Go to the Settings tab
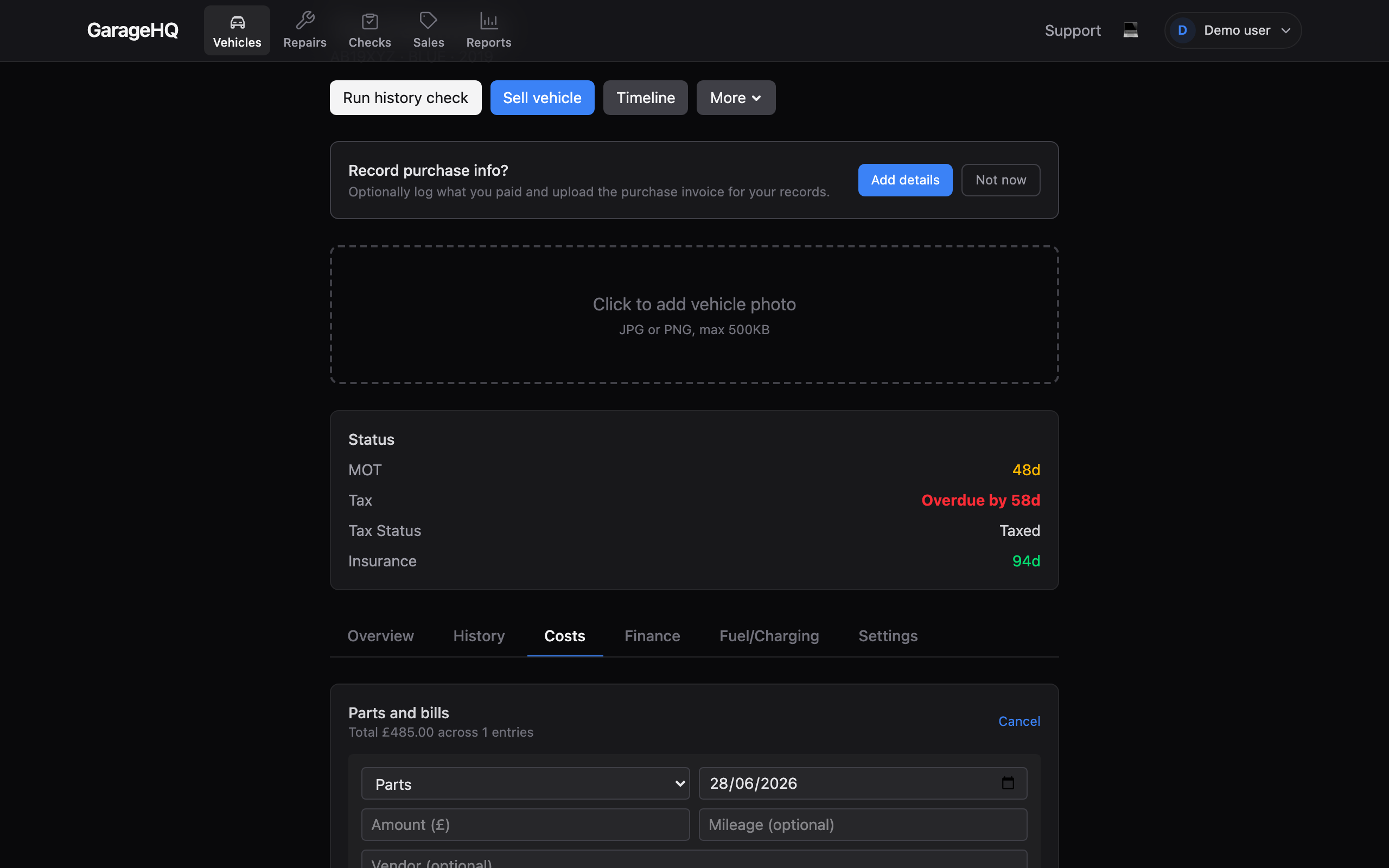Viewport: 1389px width, 868px height. [x=888, y=636]
